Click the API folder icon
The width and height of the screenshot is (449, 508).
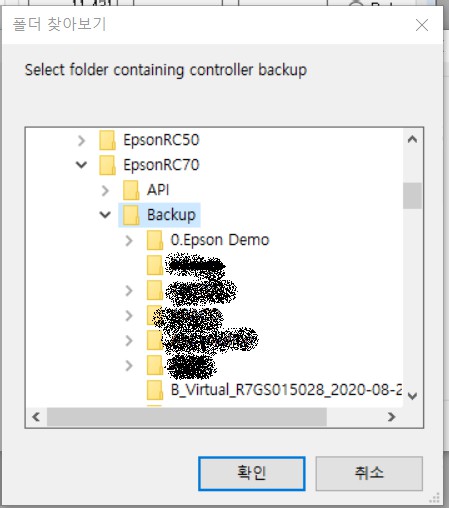coord(131,190)
